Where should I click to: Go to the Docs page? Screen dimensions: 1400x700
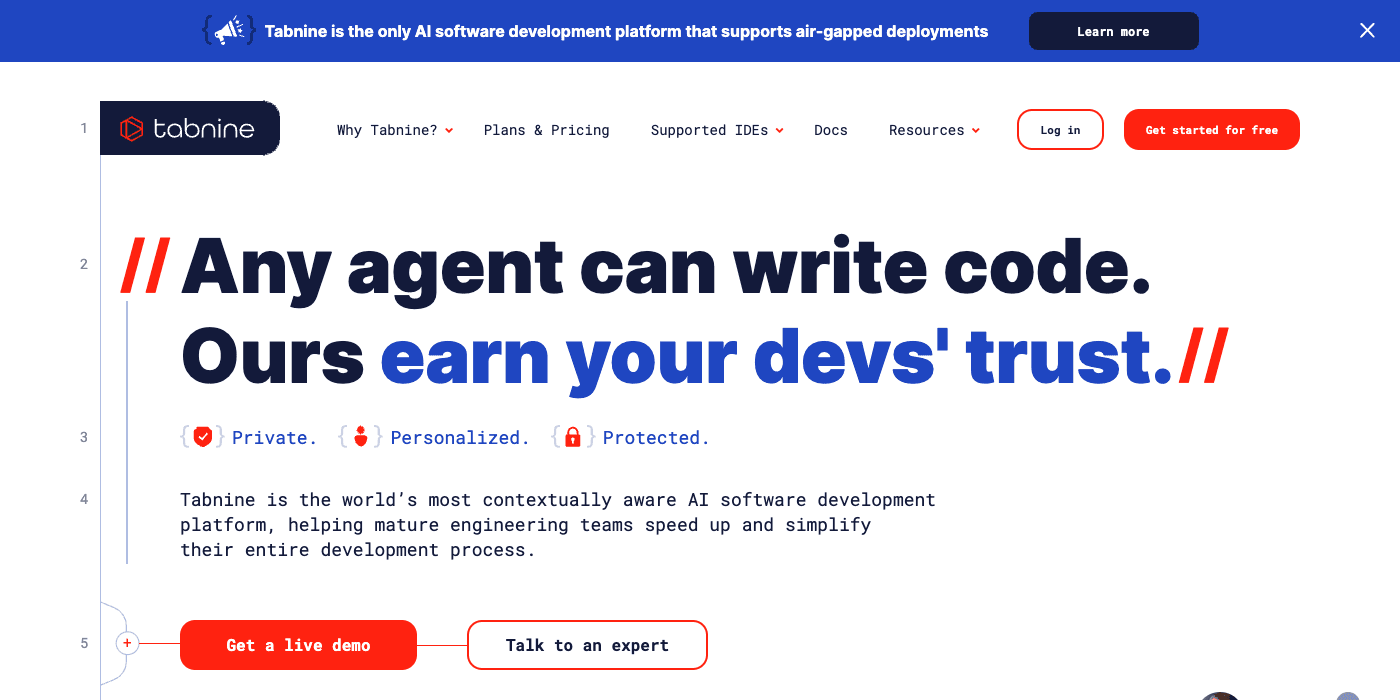coord(830,130)
